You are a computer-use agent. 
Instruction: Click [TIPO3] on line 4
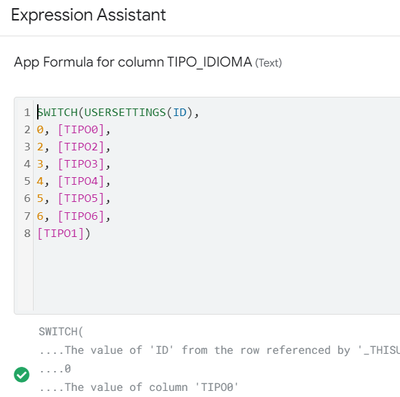click(81, 164)
